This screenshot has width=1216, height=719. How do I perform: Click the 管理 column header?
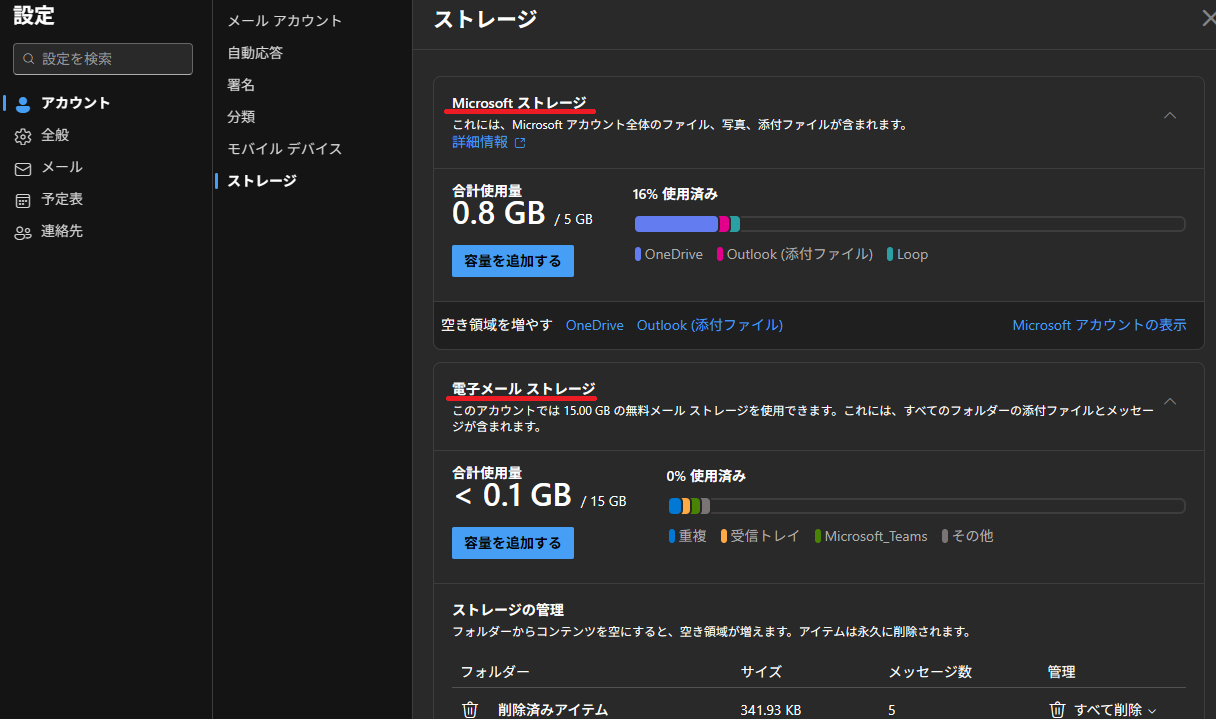tap(1061, 672)
